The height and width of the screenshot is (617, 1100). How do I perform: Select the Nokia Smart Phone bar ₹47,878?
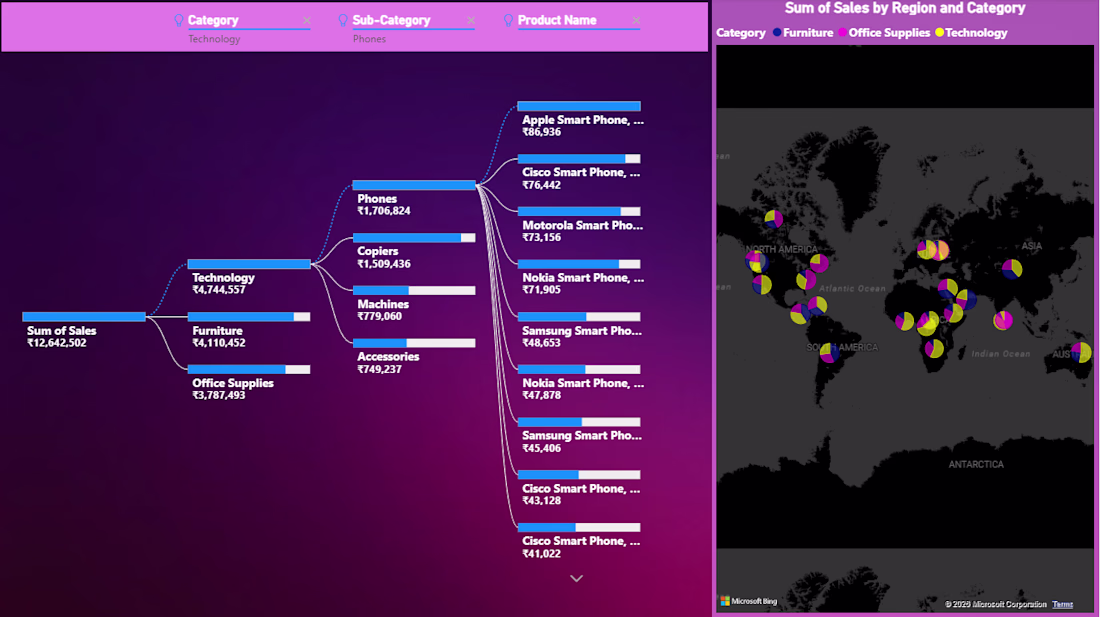[579, 369]
